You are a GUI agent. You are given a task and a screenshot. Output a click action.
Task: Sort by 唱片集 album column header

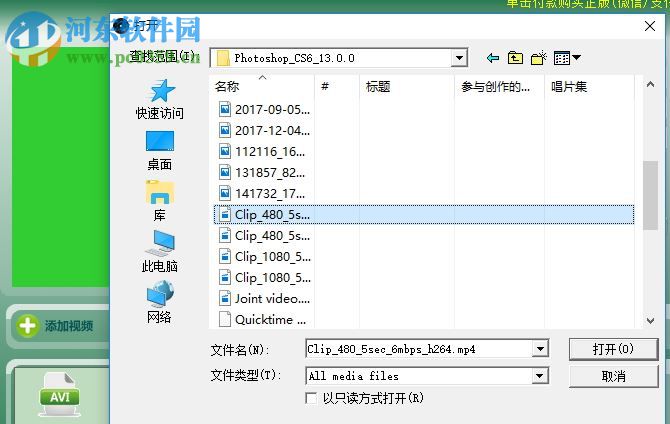tap(590, 87)
